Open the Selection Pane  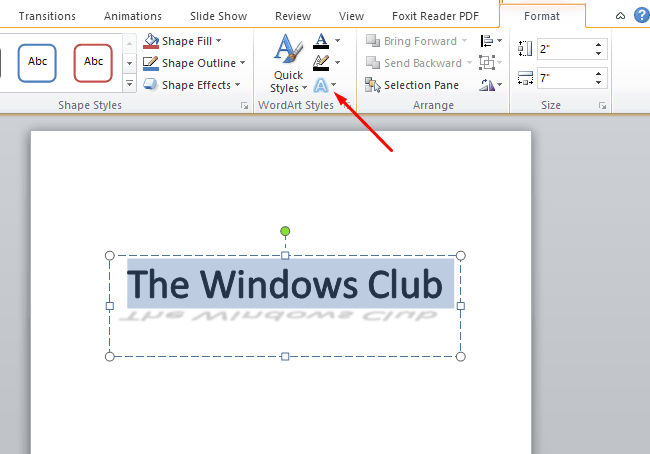pyautogui.click(x=412, y=85)
